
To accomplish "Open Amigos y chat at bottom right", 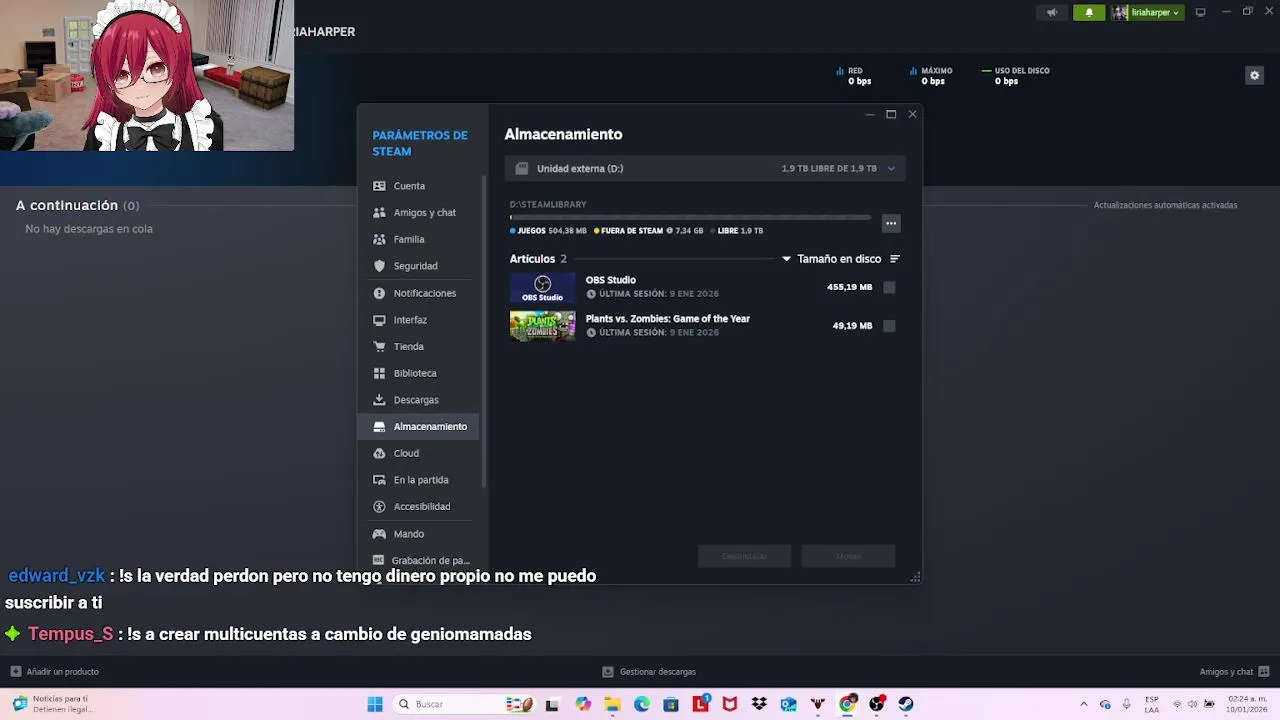I will click(x=1234, y=672).
